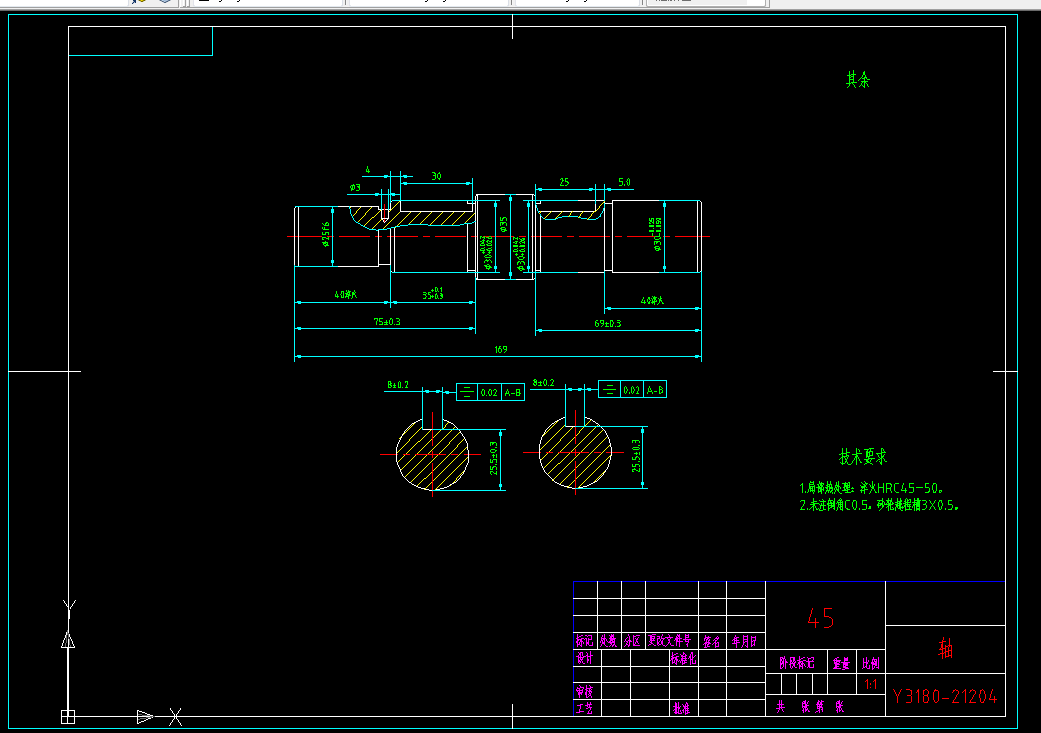The image size is (1041, 733).
Task: Click the '比例' title block cell
Action: (870, 663)
